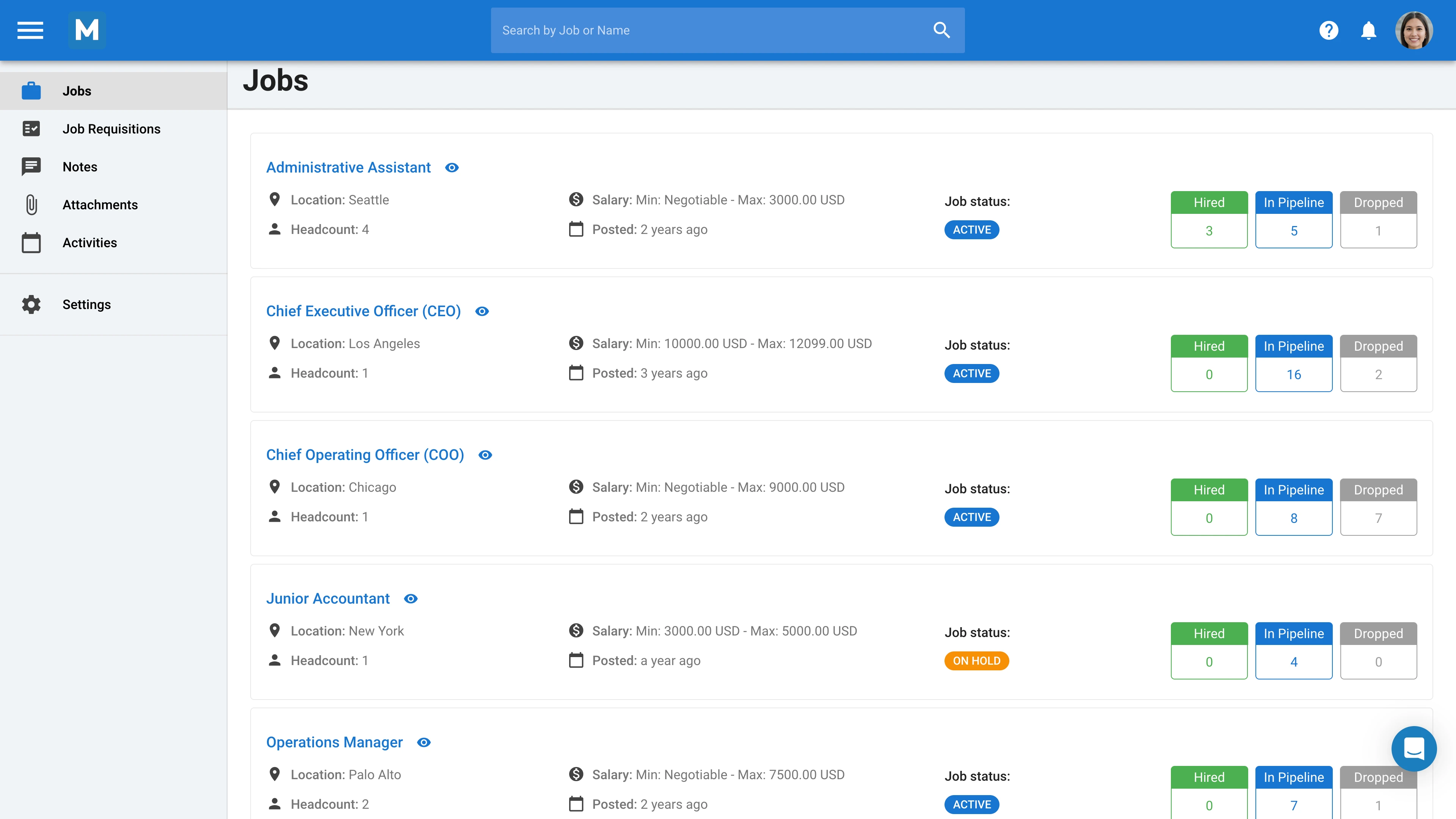Viewport: 1456px width, 819px height.
Task: Open the Chief Operating Officer (COO) job
Action: click(364, 455)
